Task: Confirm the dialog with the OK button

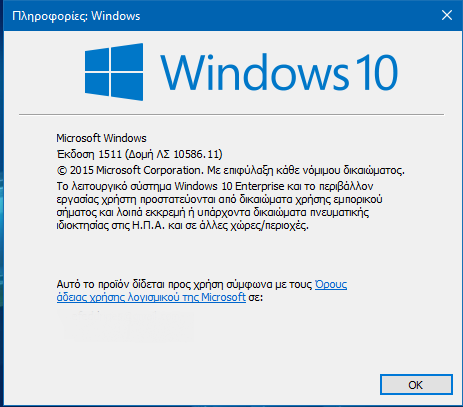Action: click(x=416, y=385)
